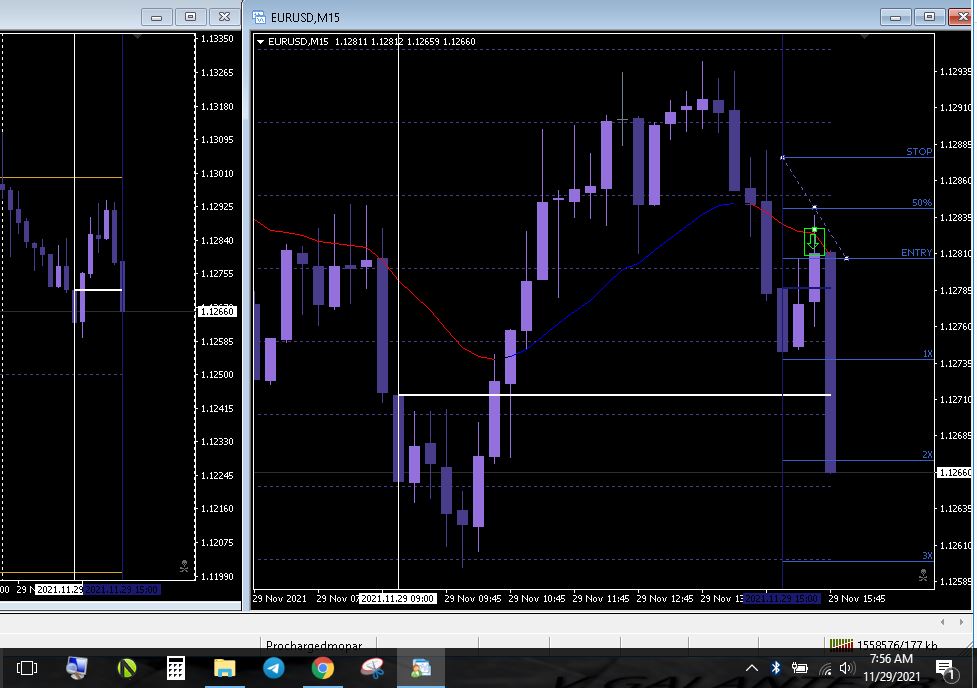Click the scroll left arrow below charts

pos(943,622)
